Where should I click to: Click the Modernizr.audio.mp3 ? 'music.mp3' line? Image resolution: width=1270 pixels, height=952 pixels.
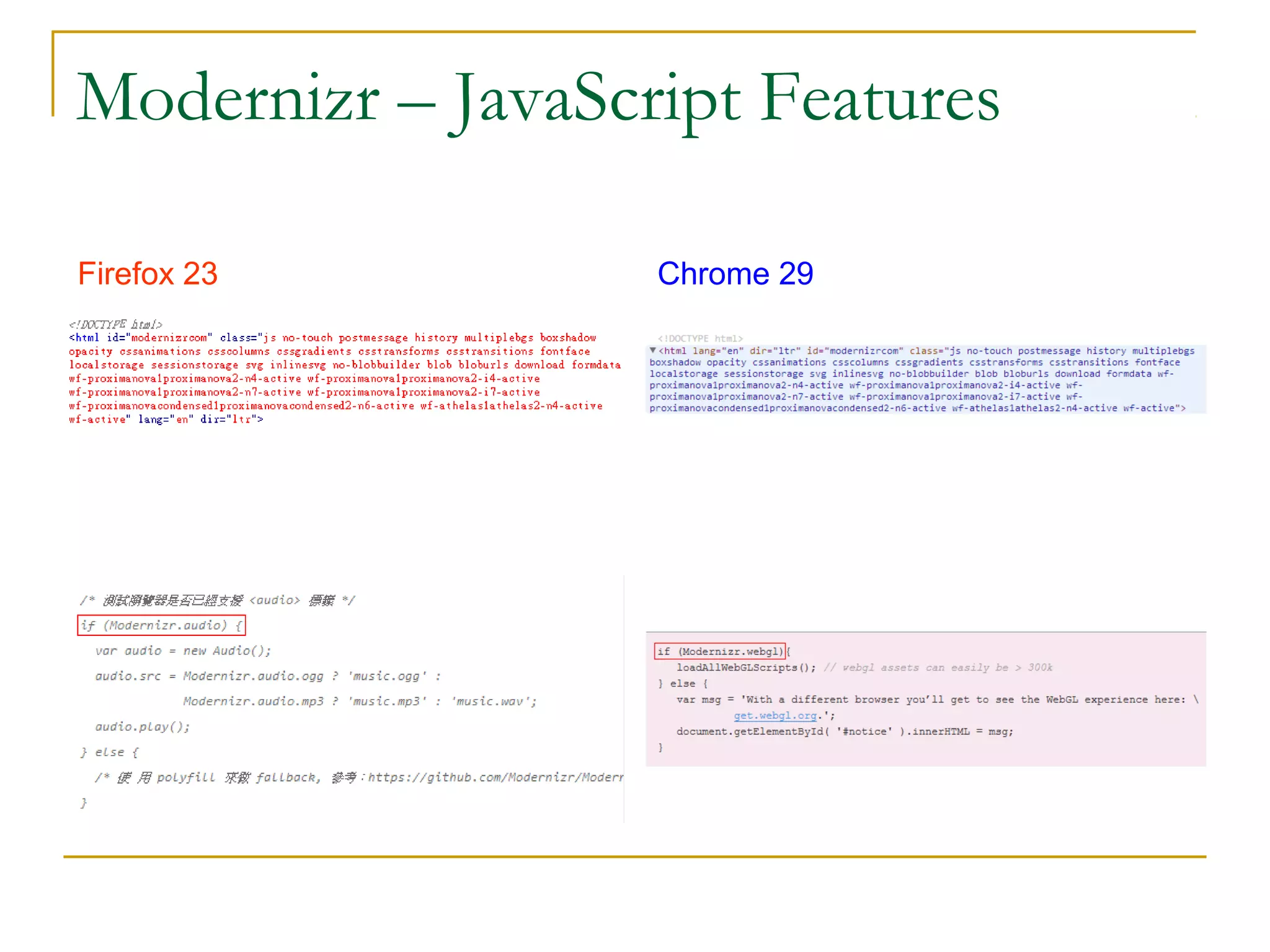360,702
